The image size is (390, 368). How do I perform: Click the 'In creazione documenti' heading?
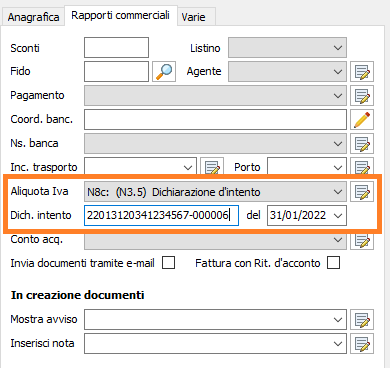pyautogui.click(x=77, y=295)
